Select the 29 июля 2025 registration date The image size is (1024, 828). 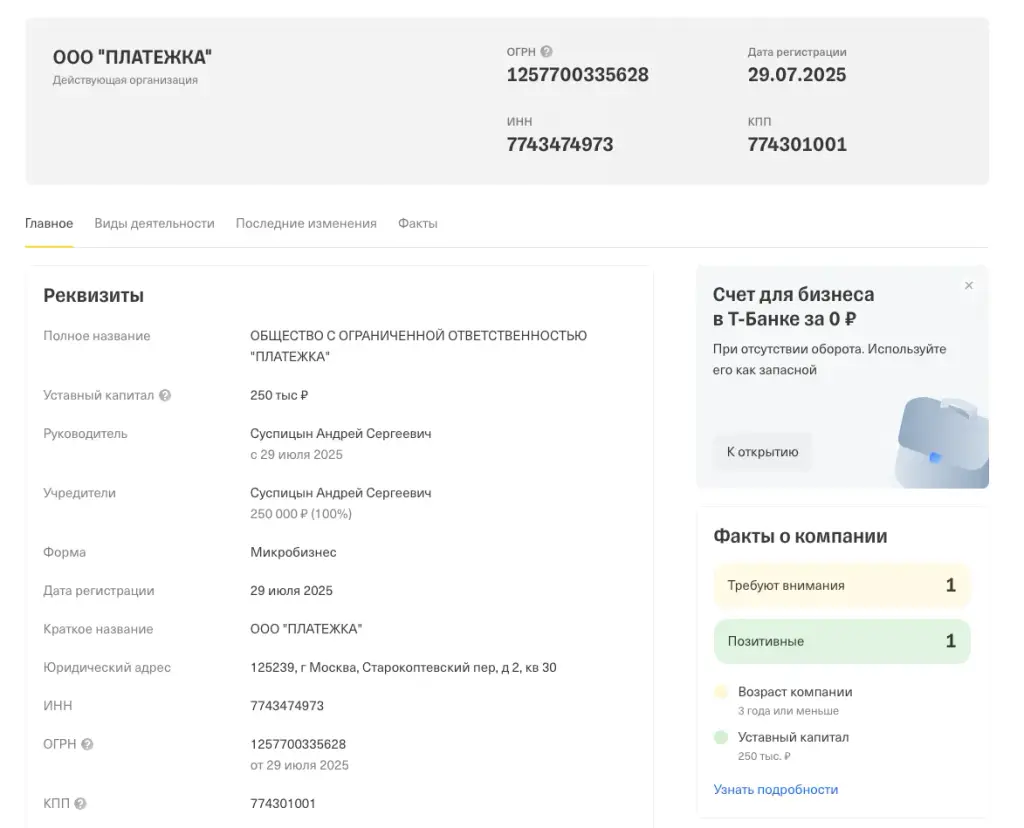tap(291, 590)
